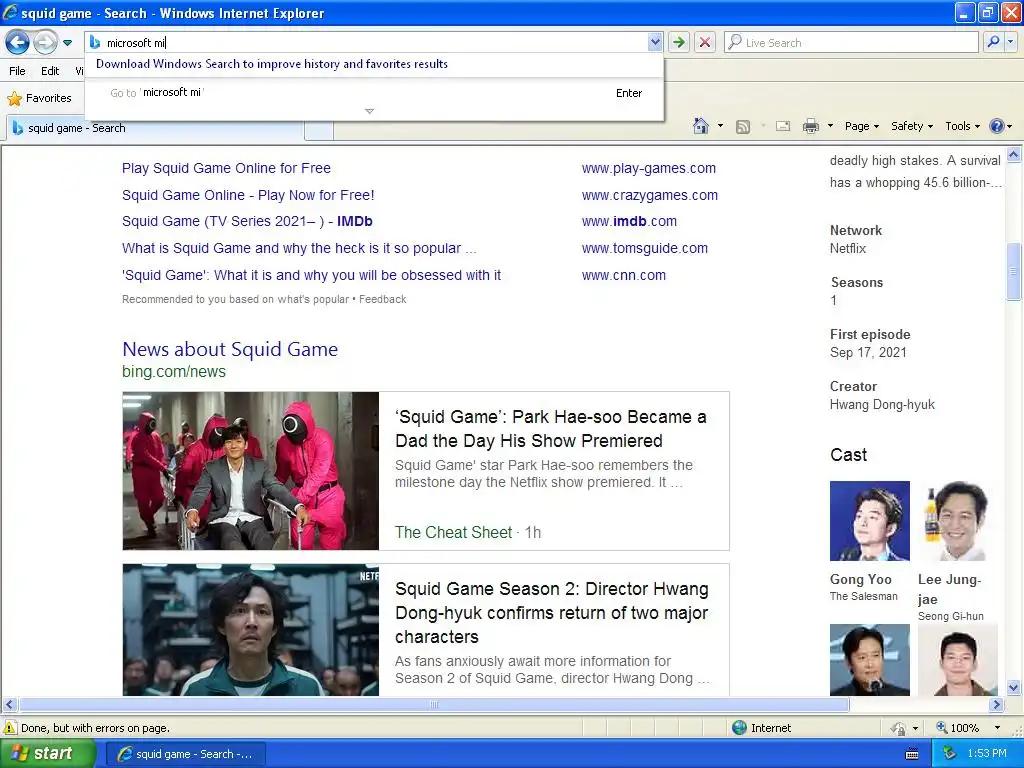This screenshot has height=768, width=1024.
Task: Open the File menu
Action: tap(17, 71)
